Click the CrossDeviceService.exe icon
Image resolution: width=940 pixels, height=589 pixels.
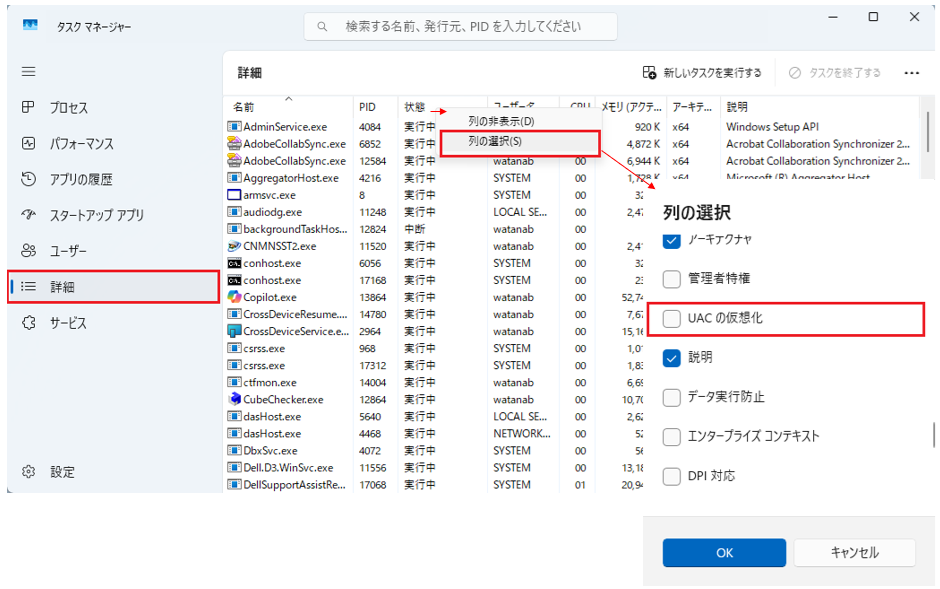[234, 331]
